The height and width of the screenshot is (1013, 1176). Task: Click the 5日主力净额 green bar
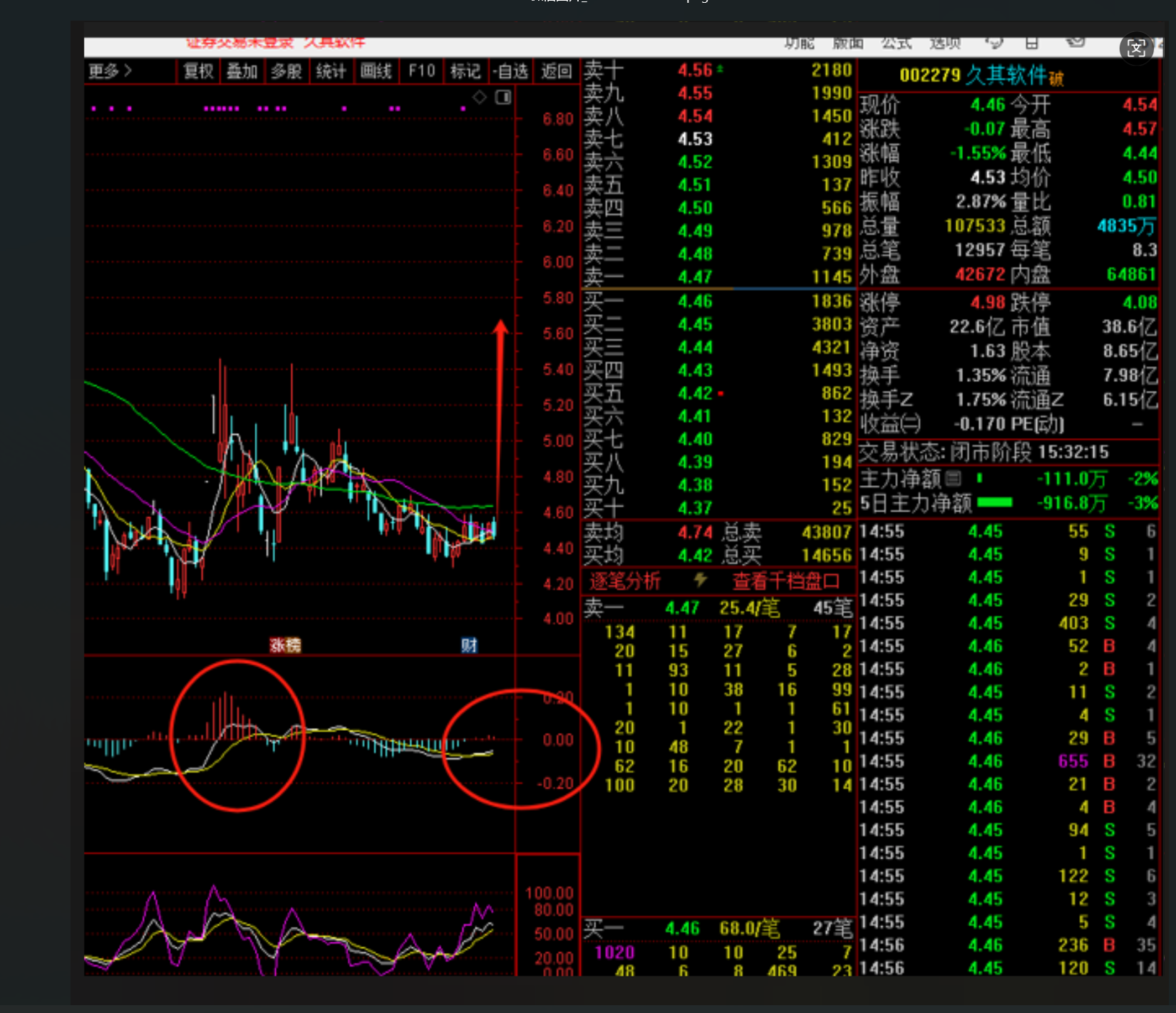(x=995, y=502)
